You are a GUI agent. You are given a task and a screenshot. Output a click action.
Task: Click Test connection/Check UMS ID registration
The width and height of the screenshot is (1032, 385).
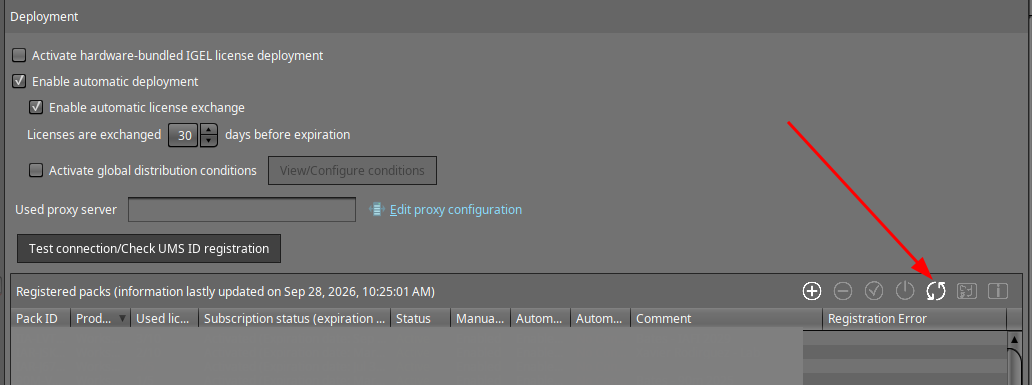(149, 249)
